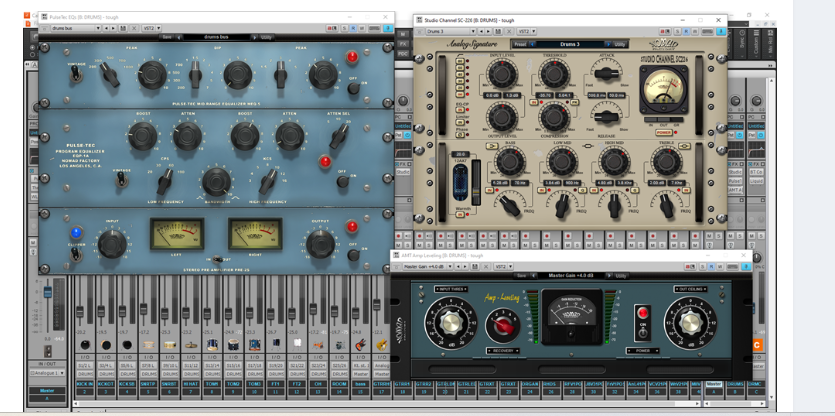
Task: Open the PulseTec preset dropdown showing drums bus
Action: 76,28
